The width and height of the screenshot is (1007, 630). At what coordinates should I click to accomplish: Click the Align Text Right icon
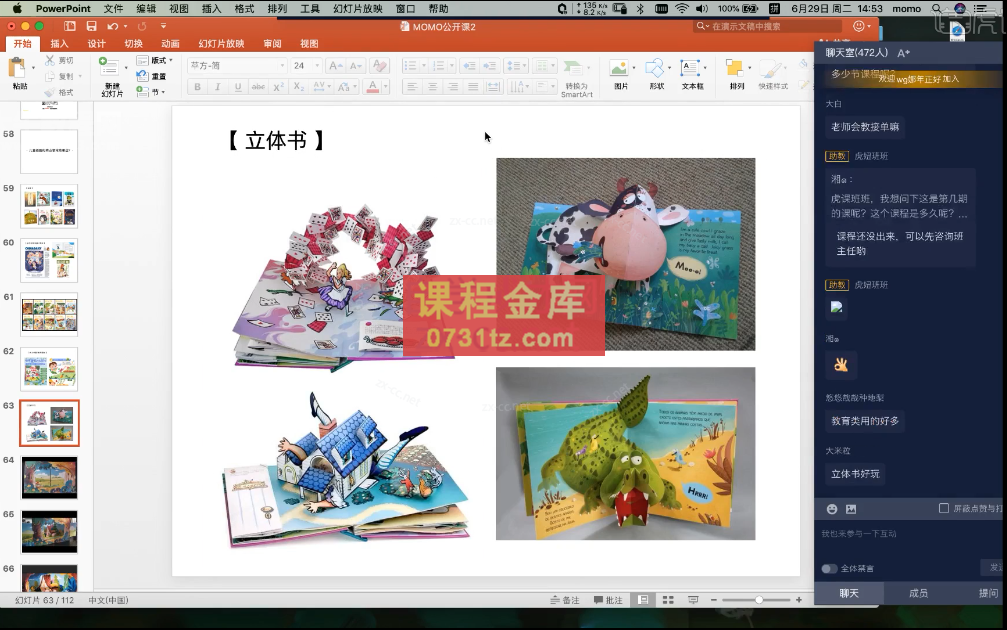[453, 87]
